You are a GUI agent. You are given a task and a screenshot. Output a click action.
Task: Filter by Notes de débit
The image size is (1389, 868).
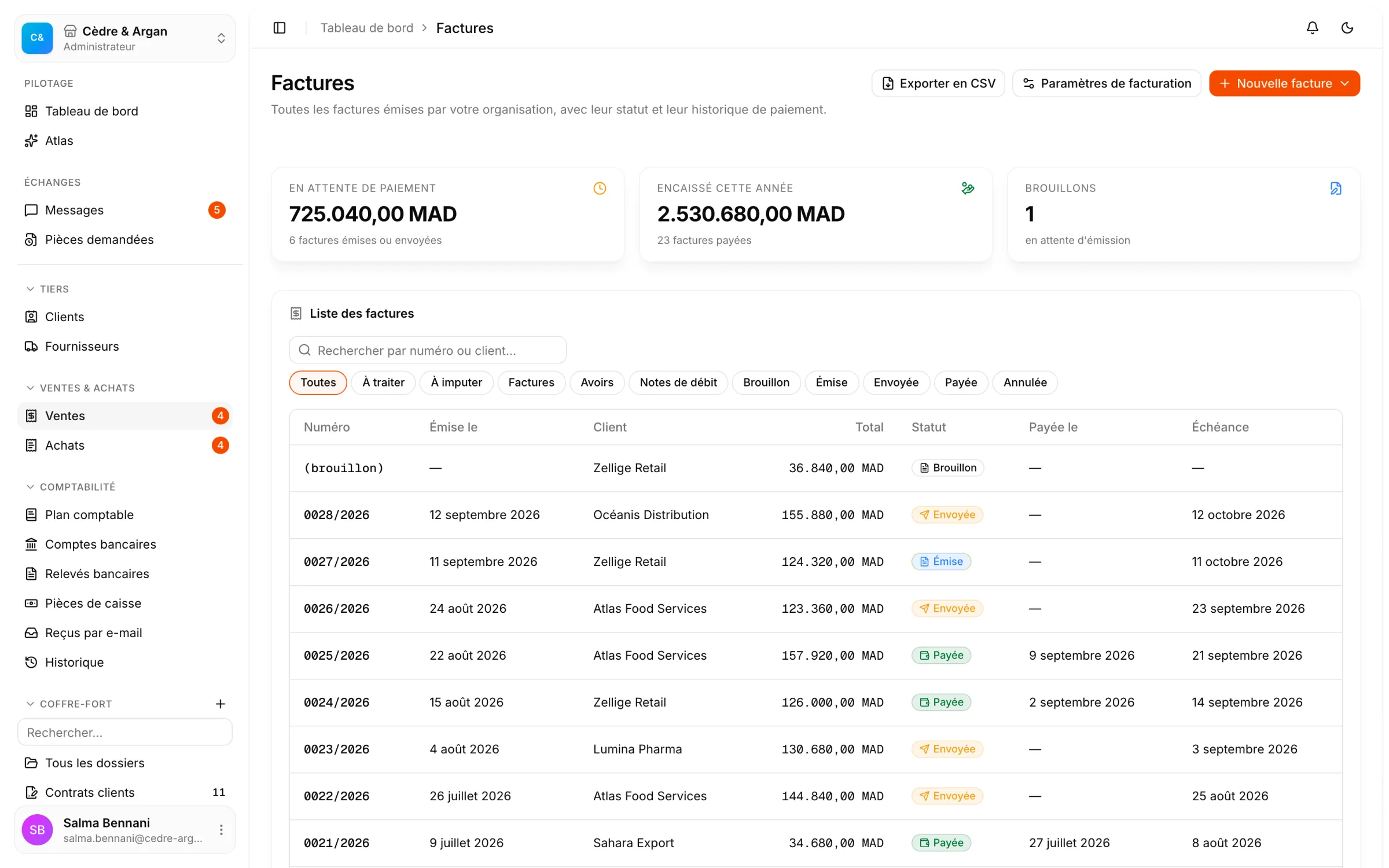coord(678,382)
